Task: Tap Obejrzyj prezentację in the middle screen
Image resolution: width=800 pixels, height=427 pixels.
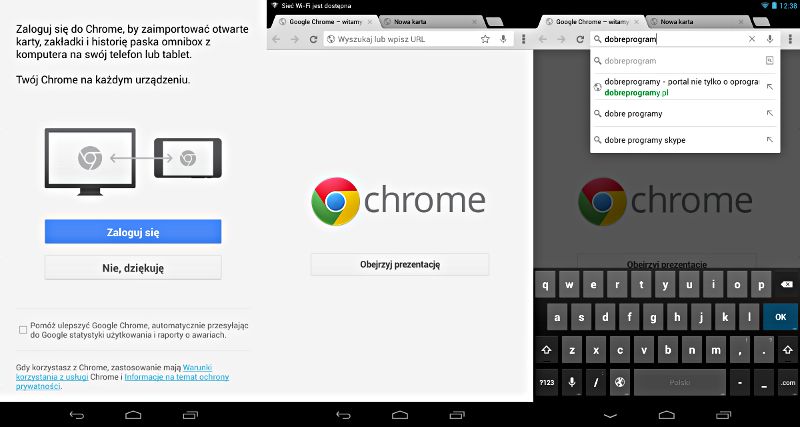Action: tap(400, 265)
